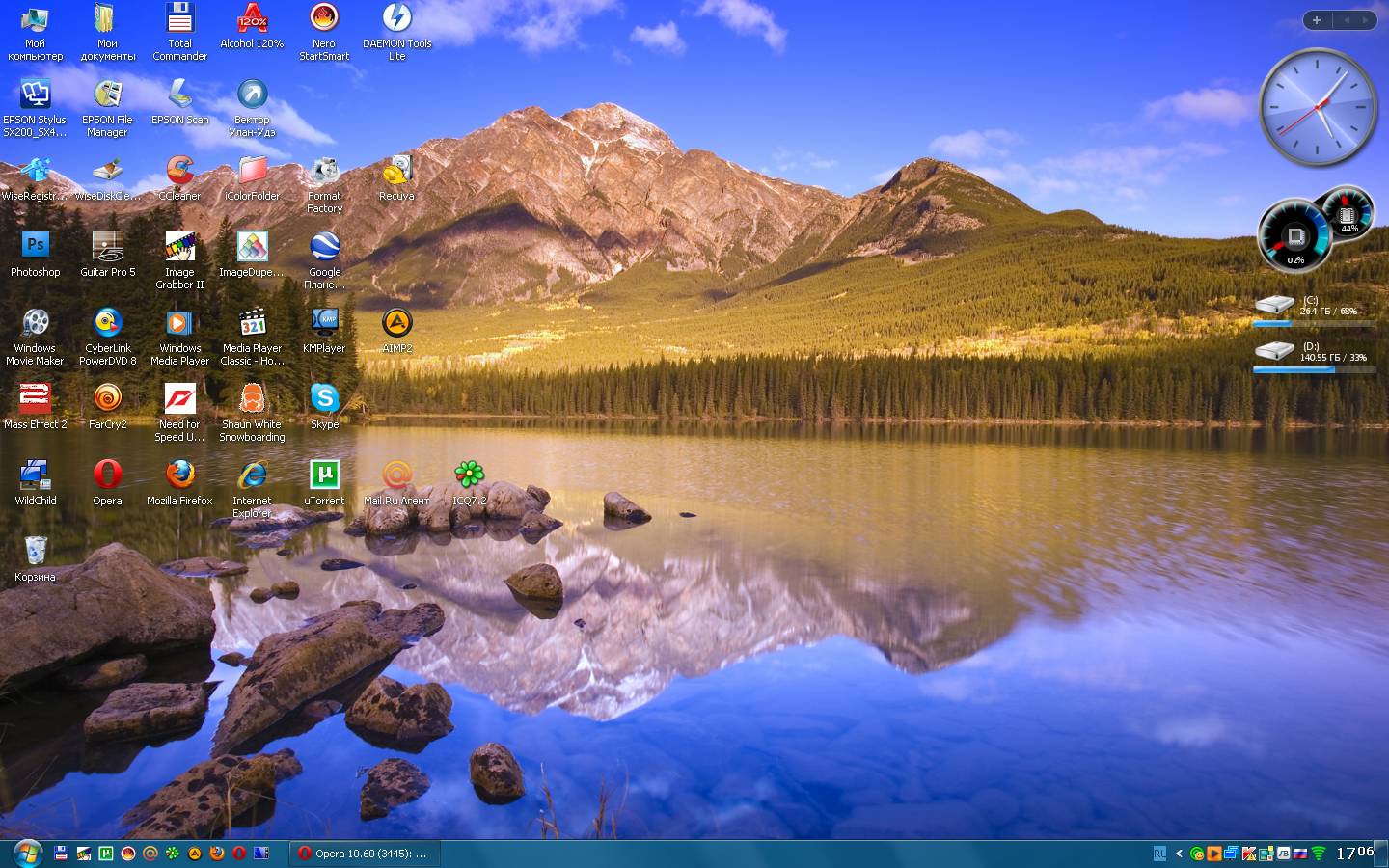The height and width of the screenshot is (868, 1389).
Task: Click the AIMP2 desktop icon
Action: click(x=396, y=323)
